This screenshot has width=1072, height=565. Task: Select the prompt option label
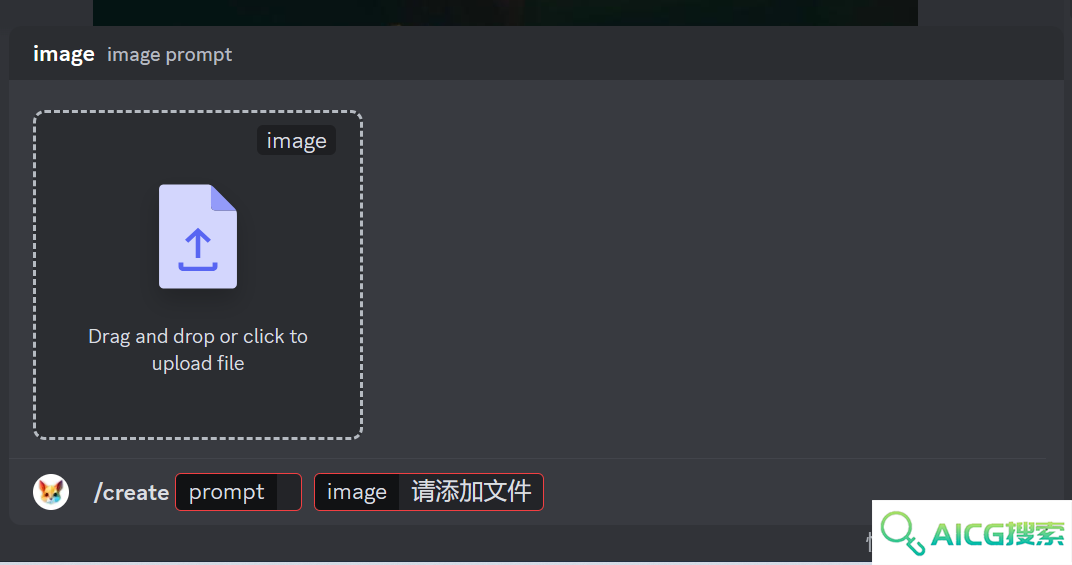click(x=226, y=492)
